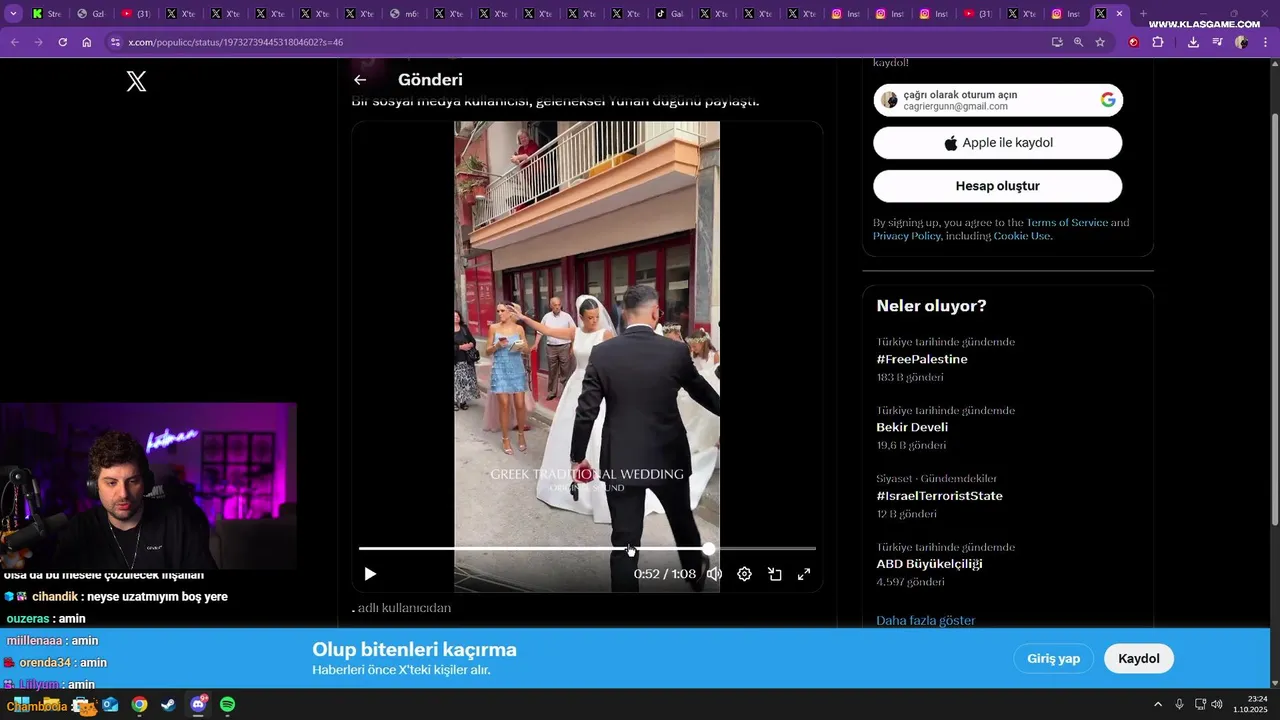Click the streamer webcam overlay
The width and height of the screenshot is (1280, 720).
click(148, 486)
